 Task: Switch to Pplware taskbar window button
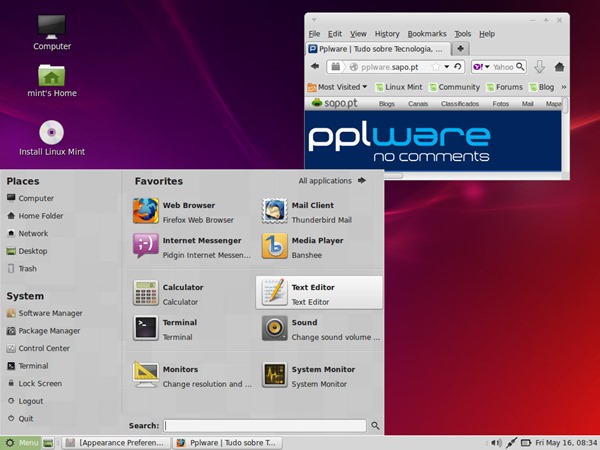(227, 443)
